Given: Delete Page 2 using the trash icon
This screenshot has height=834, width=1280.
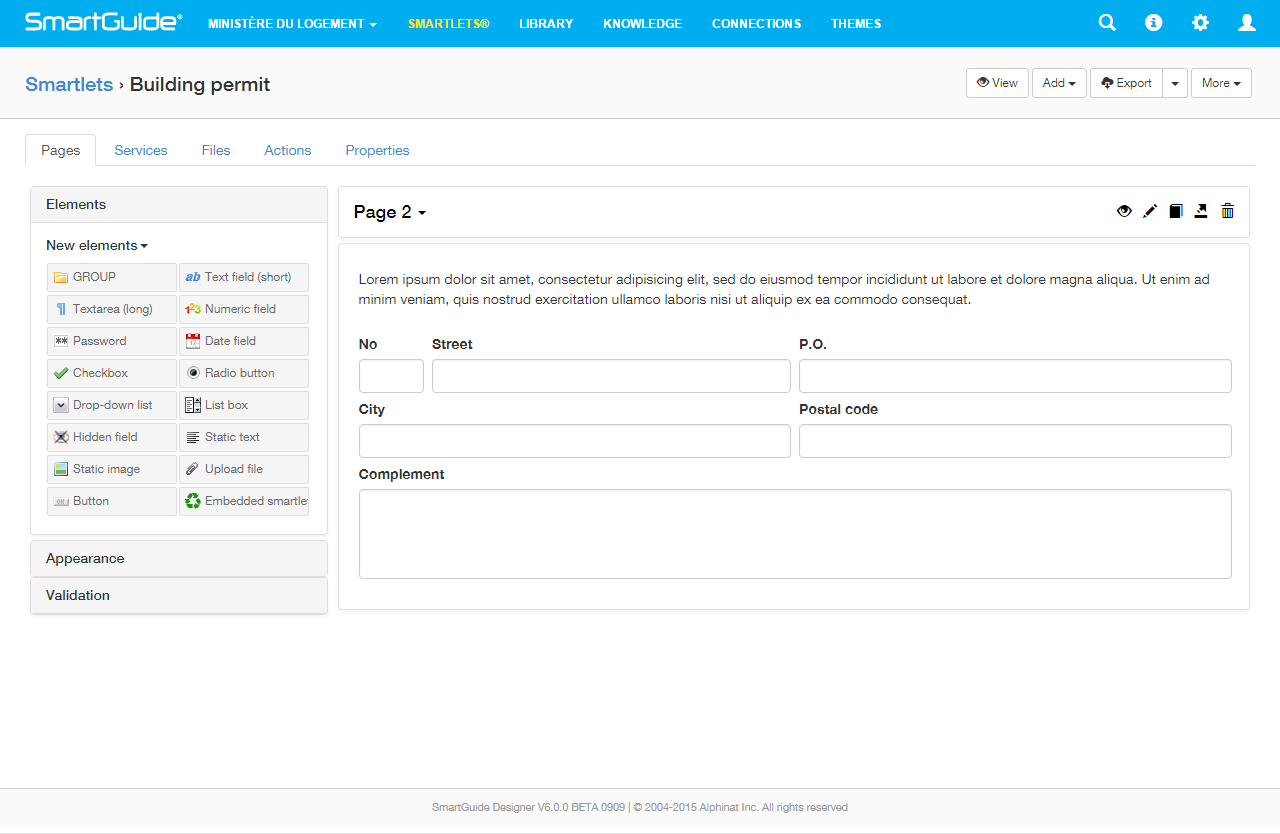Looking at the screenshot, I should pos(1227,211).
